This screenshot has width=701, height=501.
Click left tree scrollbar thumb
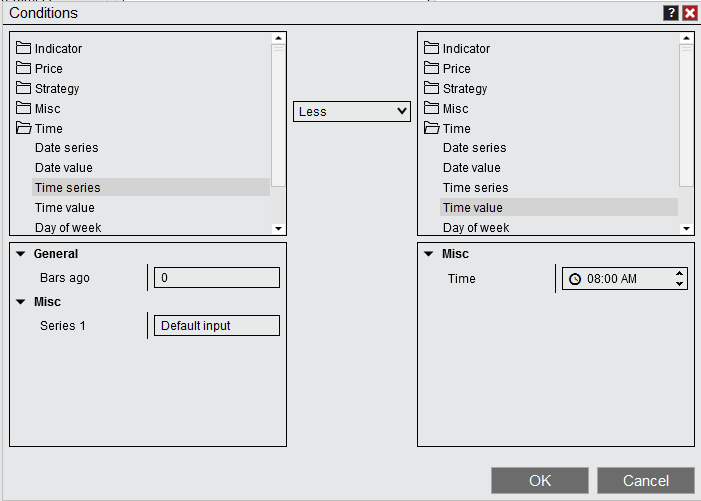pos(278,115)
